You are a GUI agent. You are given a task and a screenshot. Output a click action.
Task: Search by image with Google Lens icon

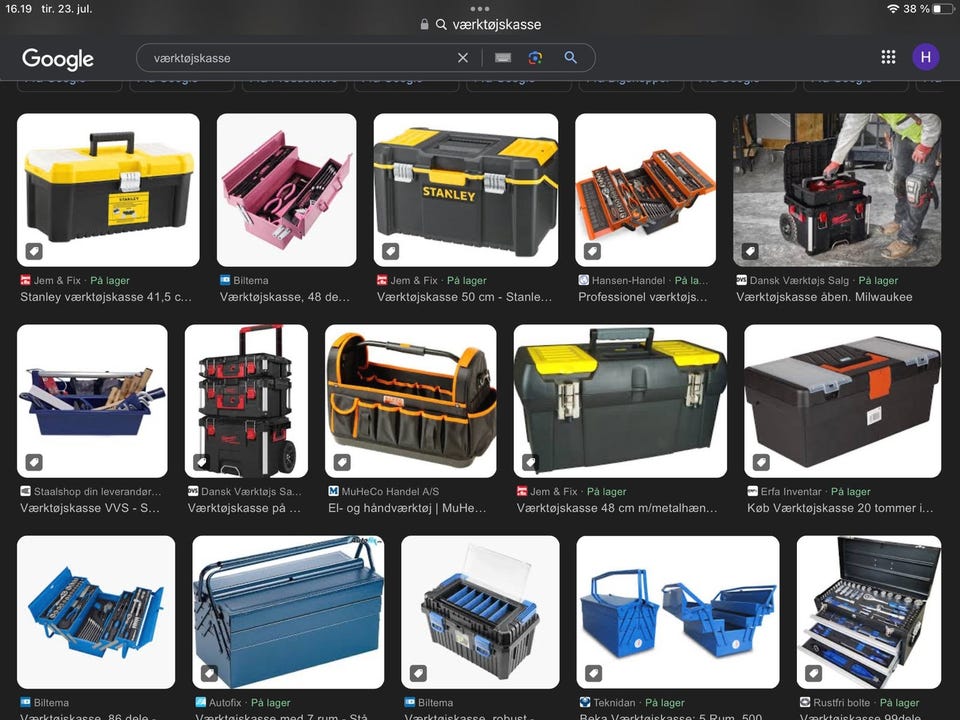coord(535,58)
